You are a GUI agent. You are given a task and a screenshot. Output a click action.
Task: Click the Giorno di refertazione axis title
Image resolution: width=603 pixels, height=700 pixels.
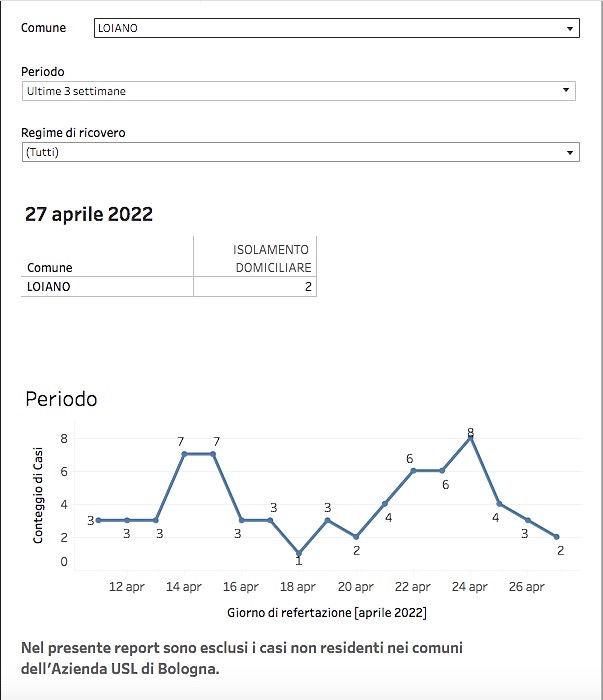click(x=327, y=612)
